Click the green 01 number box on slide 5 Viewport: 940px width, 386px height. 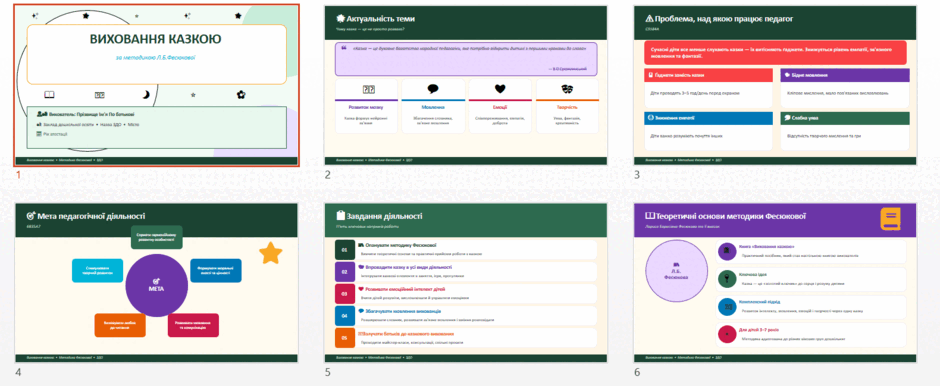coord(345,249)
